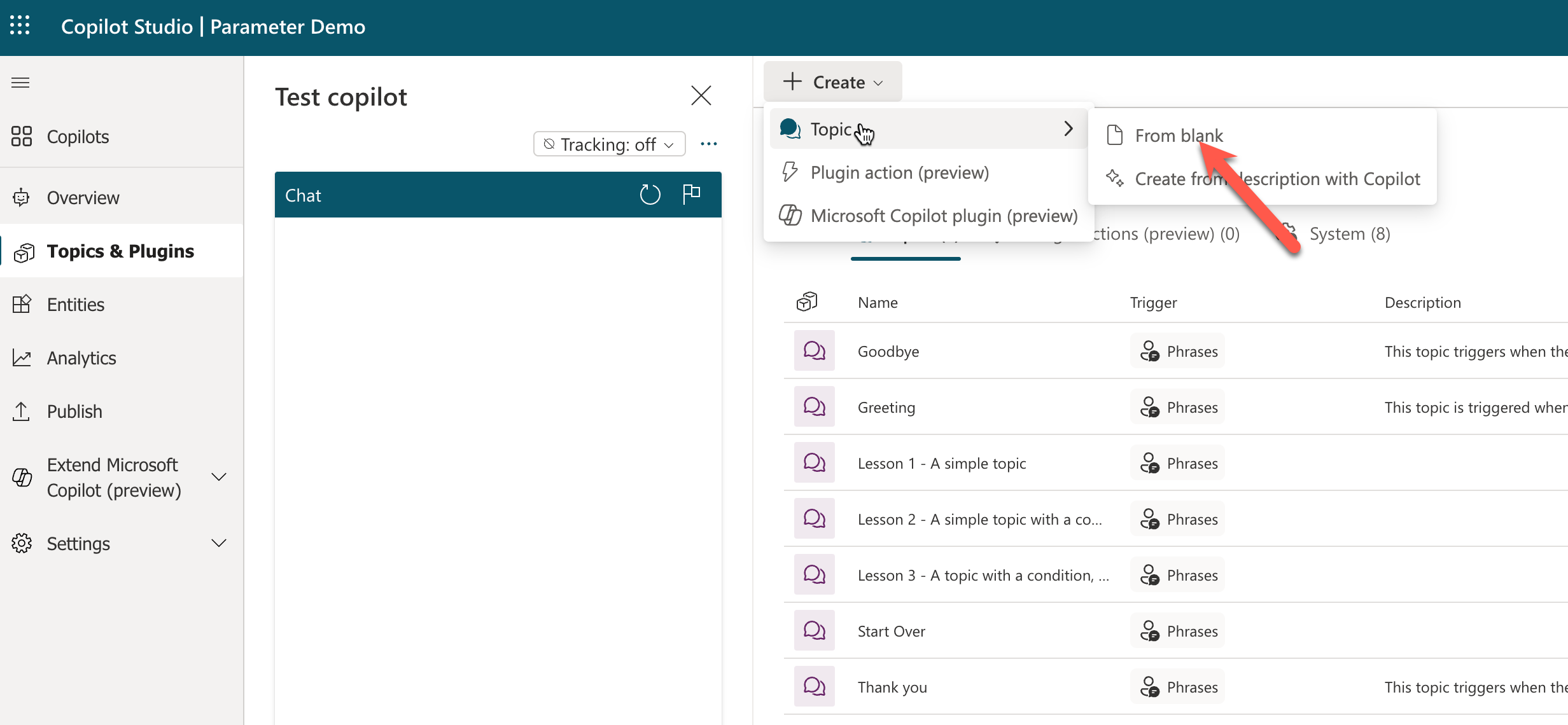The height and width of the screenshot is (725, 1568).
Task: Click the Trigger column header
Action: pos(1153,302)
